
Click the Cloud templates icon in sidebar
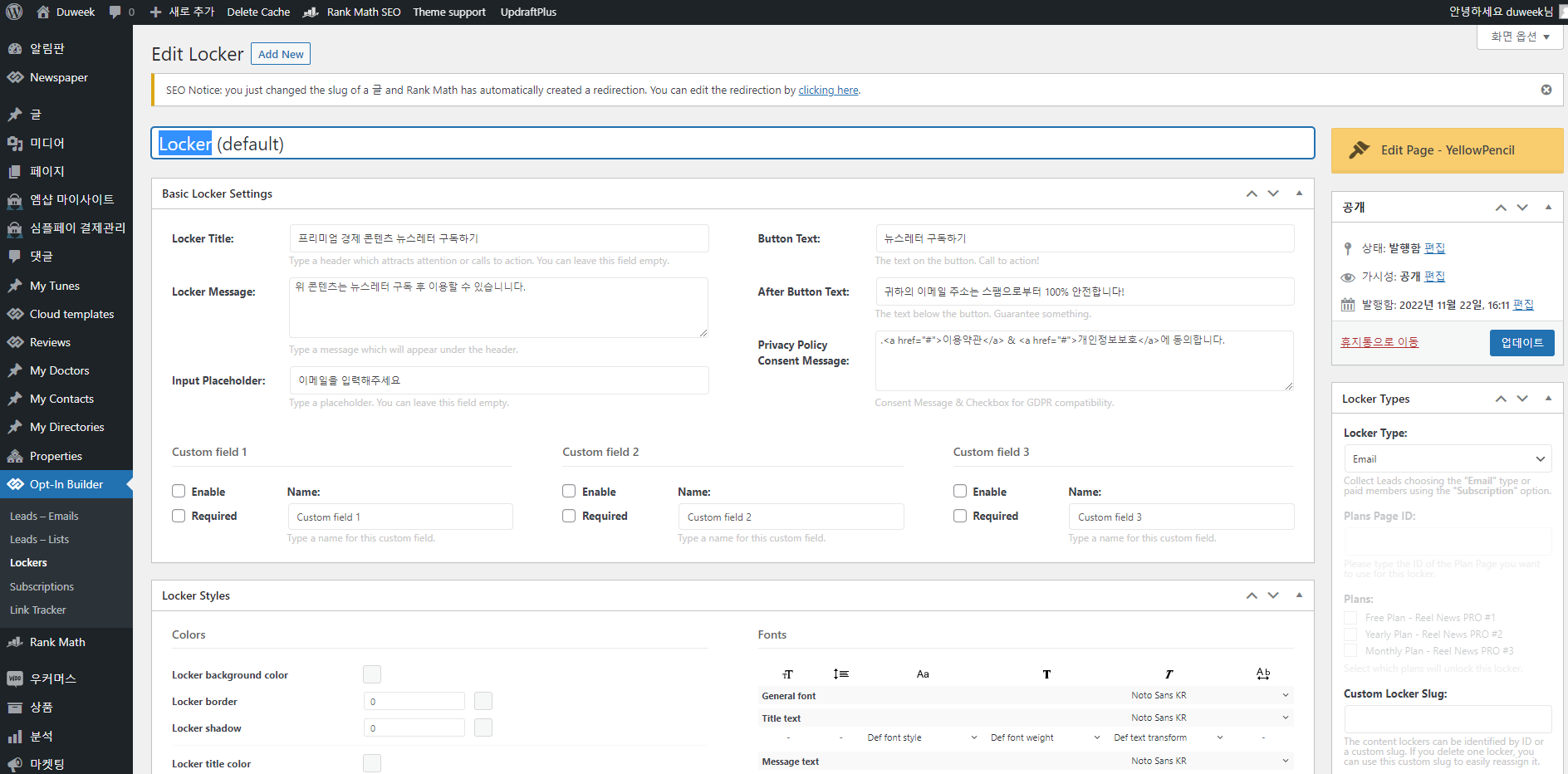15,314
